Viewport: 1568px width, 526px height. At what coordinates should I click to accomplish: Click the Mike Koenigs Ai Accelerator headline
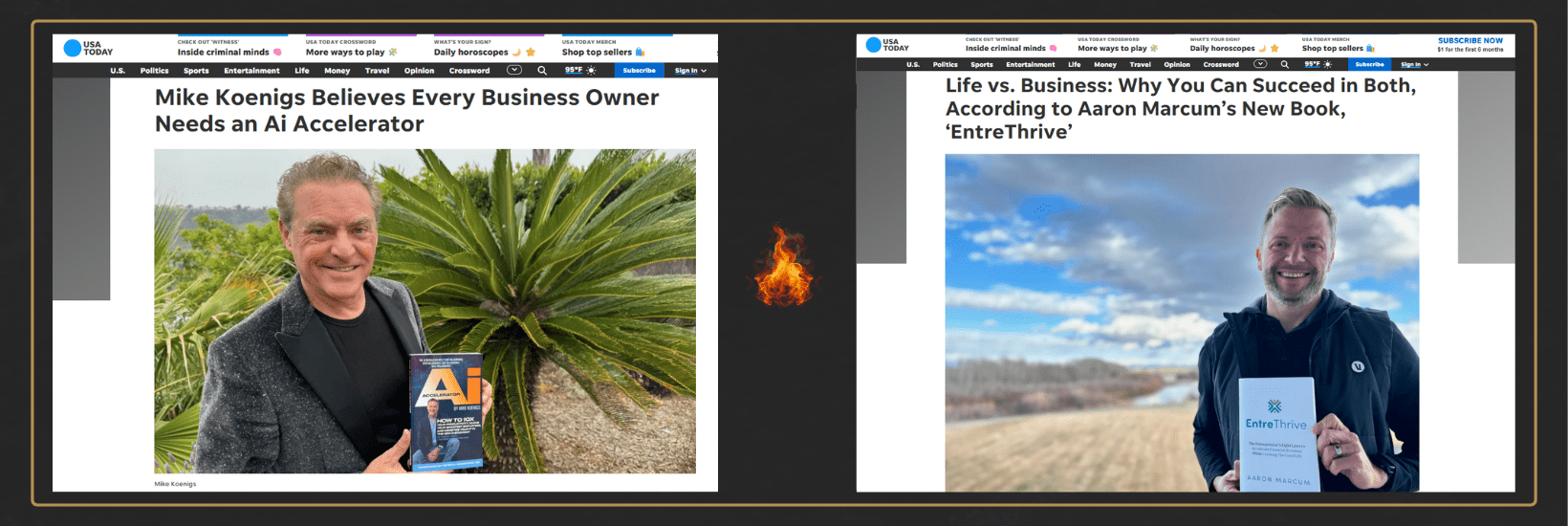(x=407, y=111)
